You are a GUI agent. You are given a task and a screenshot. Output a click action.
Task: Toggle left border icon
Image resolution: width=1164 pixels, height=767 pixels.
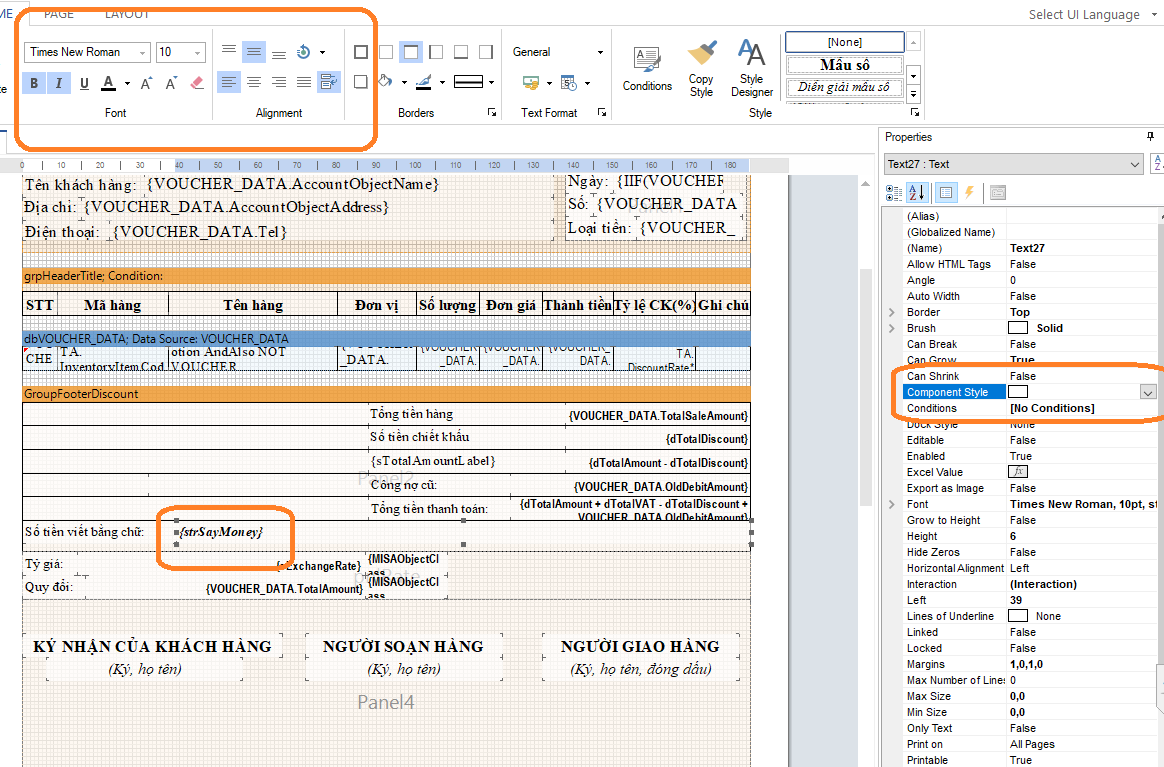coord(436,52)
